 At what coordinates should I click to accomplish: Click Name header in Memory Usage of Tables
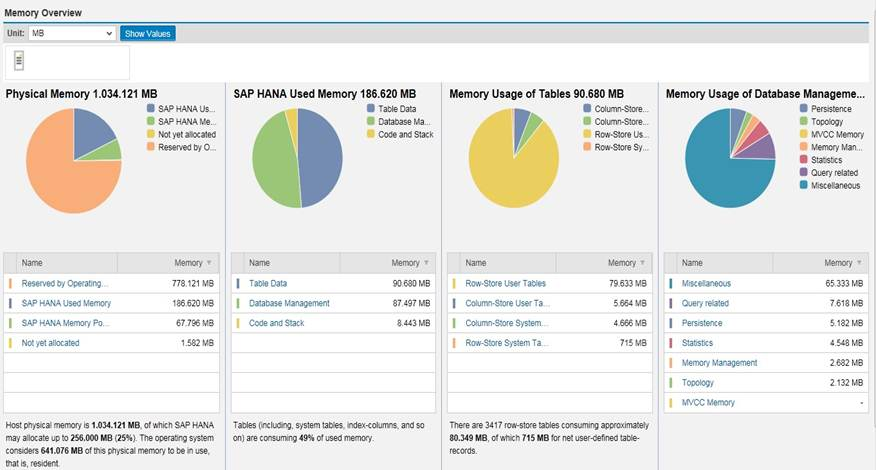click(508, 263)
